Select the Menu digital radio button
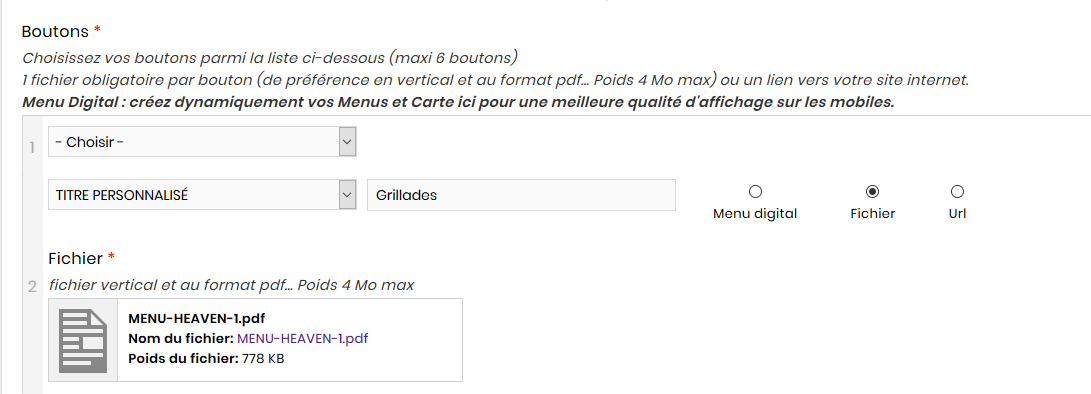The image size is (1091, 394). click(755, 191)
